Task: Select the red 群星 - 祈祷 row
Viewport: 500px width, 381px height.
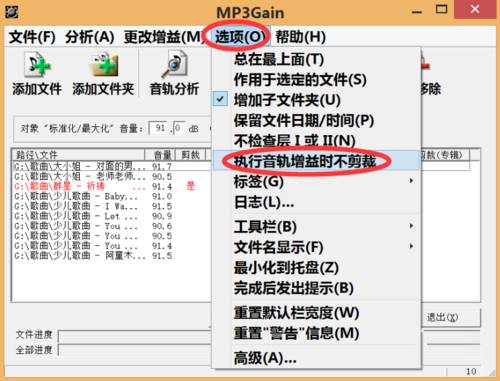Action: (112, 186)
